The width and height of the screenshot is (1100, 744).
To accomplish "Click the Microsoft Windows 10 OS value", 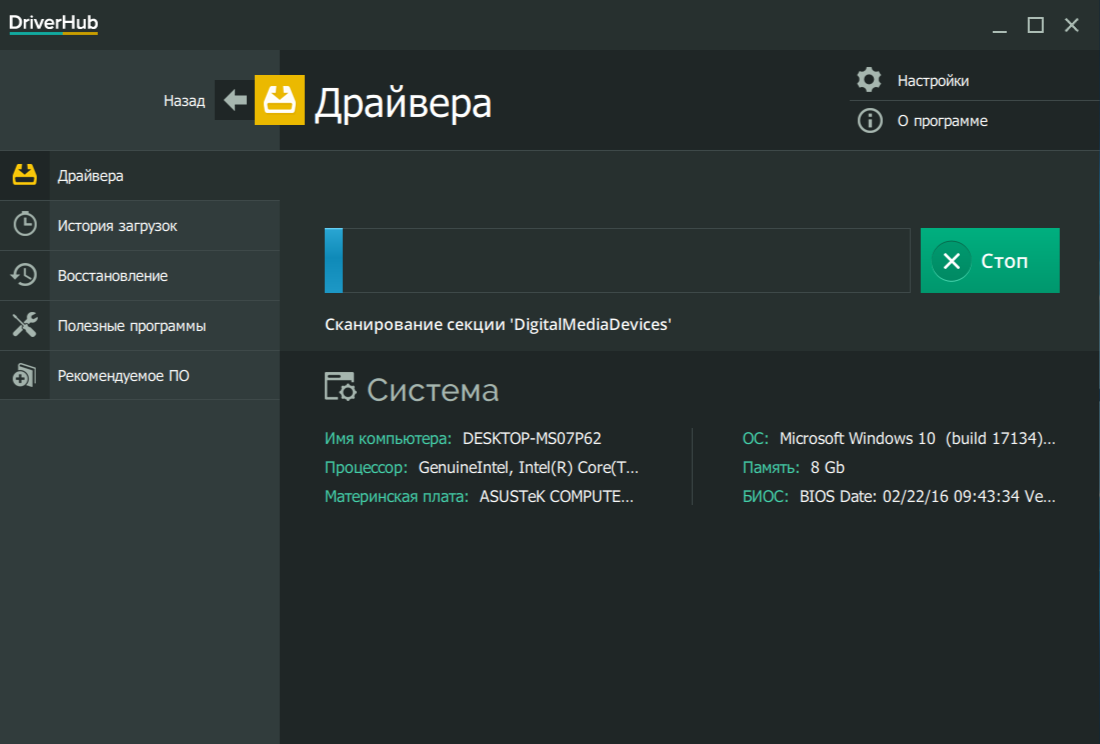I will point(918,438).
